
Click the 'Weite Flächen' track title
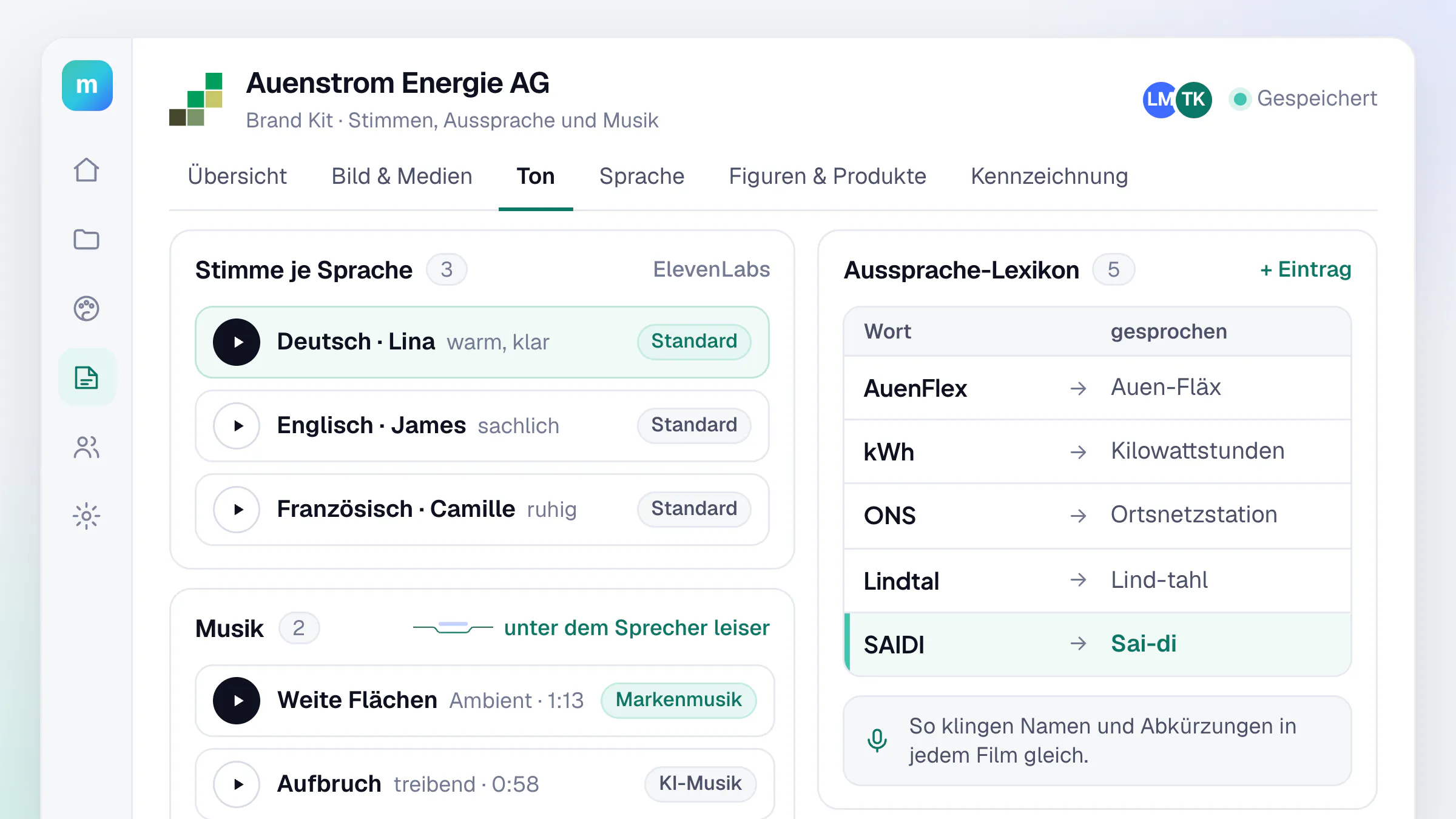(x=357, y=700)
